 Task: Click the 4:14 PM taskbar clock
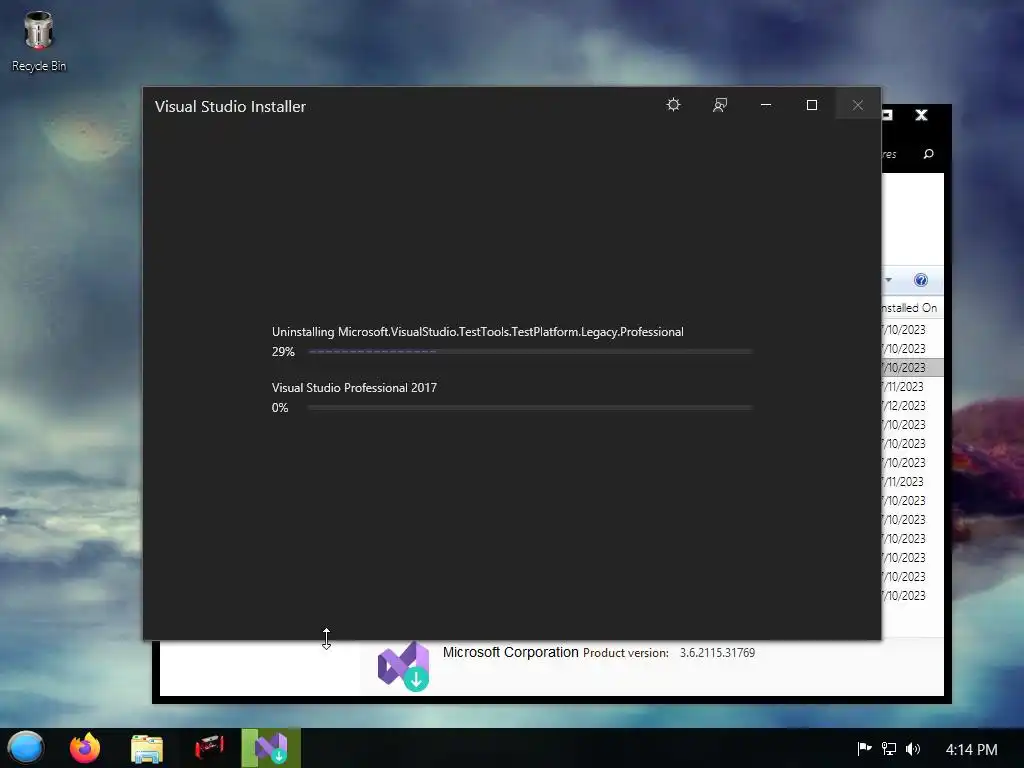point(971,750)
